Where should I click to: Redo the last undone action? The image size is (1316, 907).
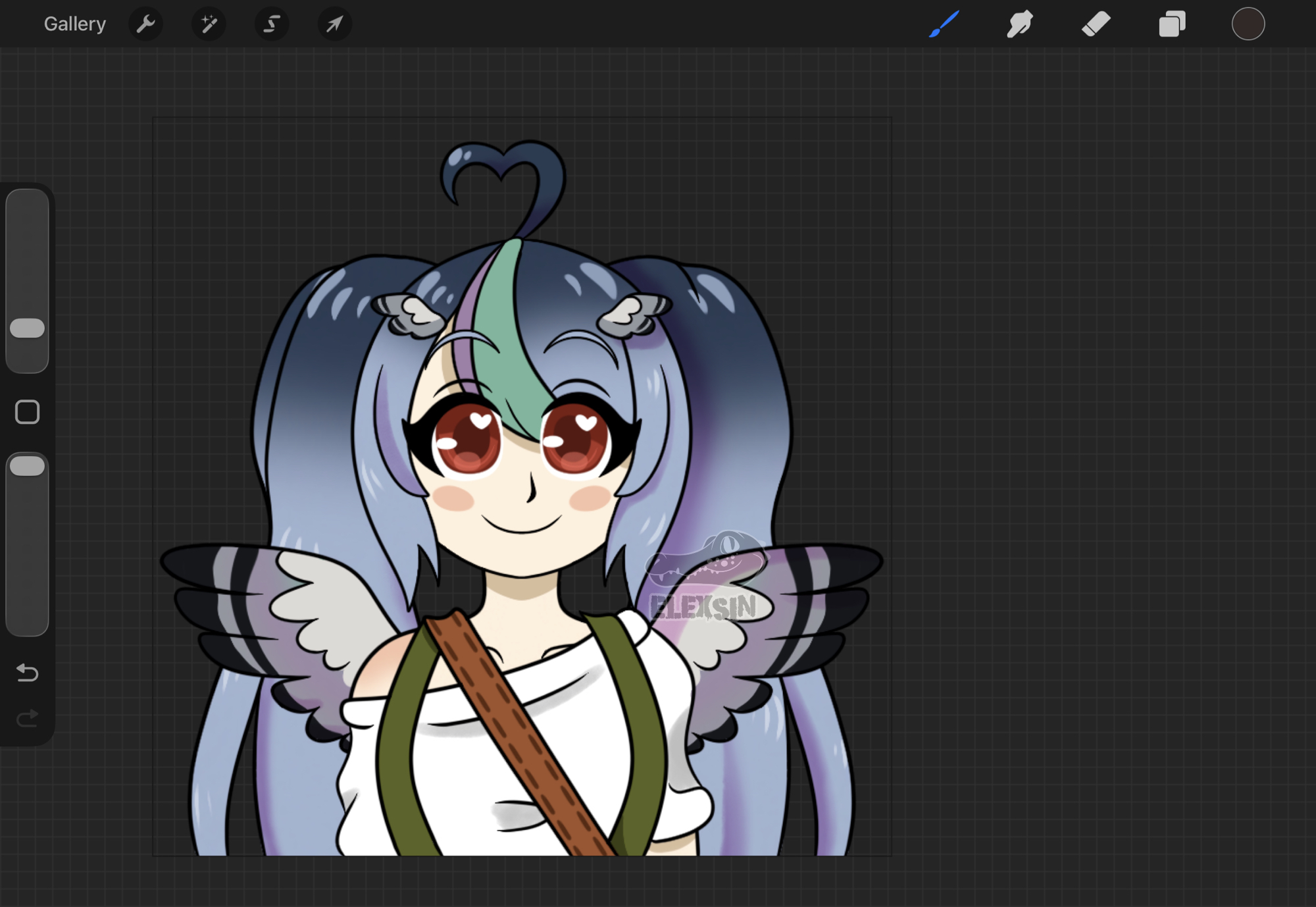coord(28,717)
